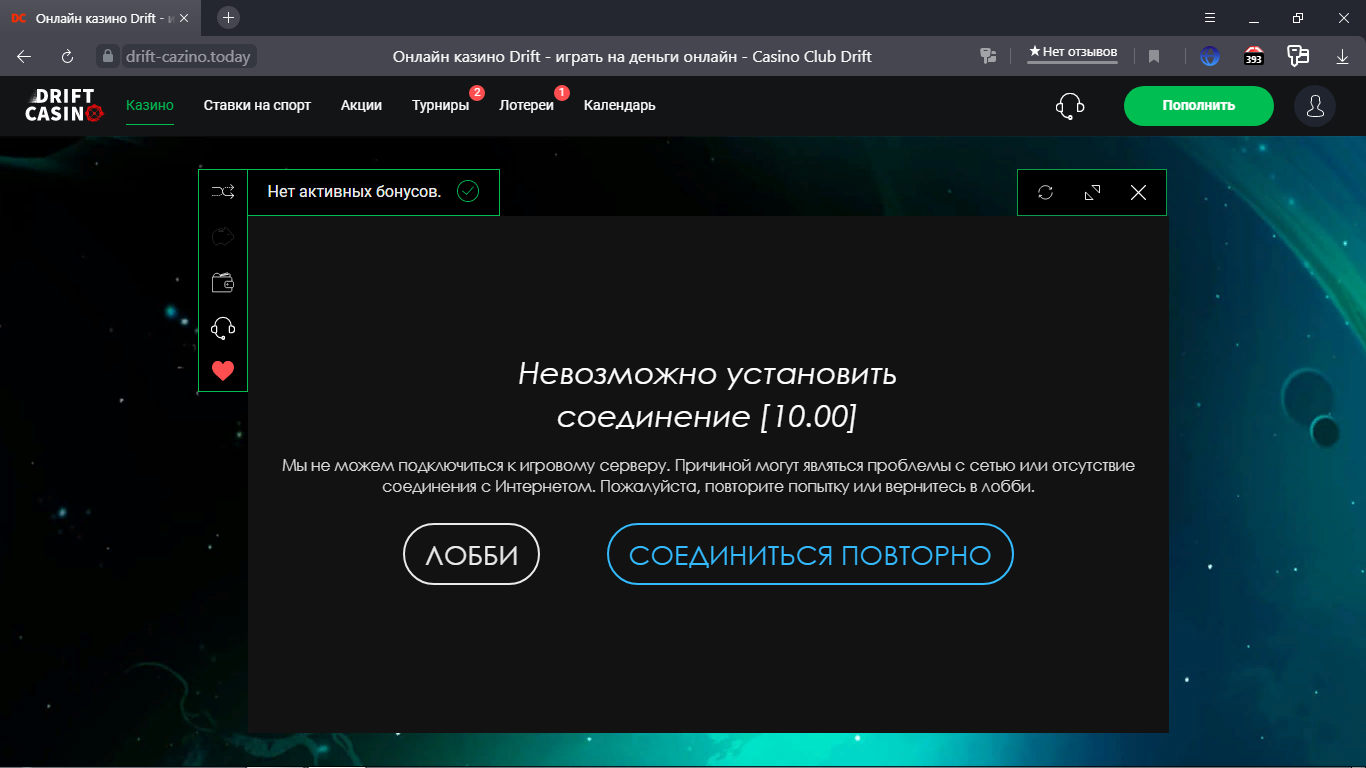Click the headset support icon in game sidebar
This screenshot has width=1366, height=768.
pos(223,328)
